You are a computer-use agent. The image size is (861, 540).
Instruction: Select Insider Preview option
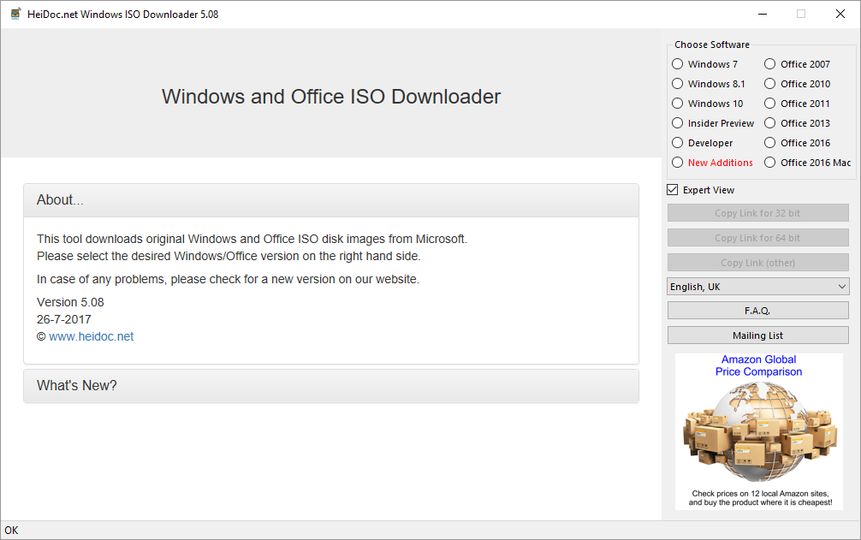(677, 123)
